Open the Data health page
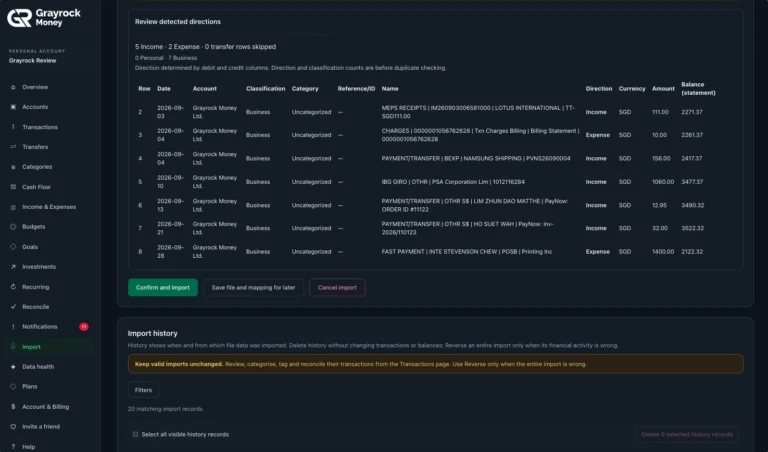768x452 pixels. coord(38,367)
